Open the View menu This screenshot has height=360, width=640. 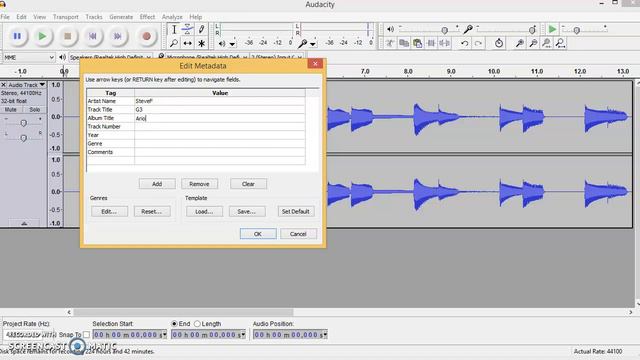pyautogui.click(x=39, y=17)
